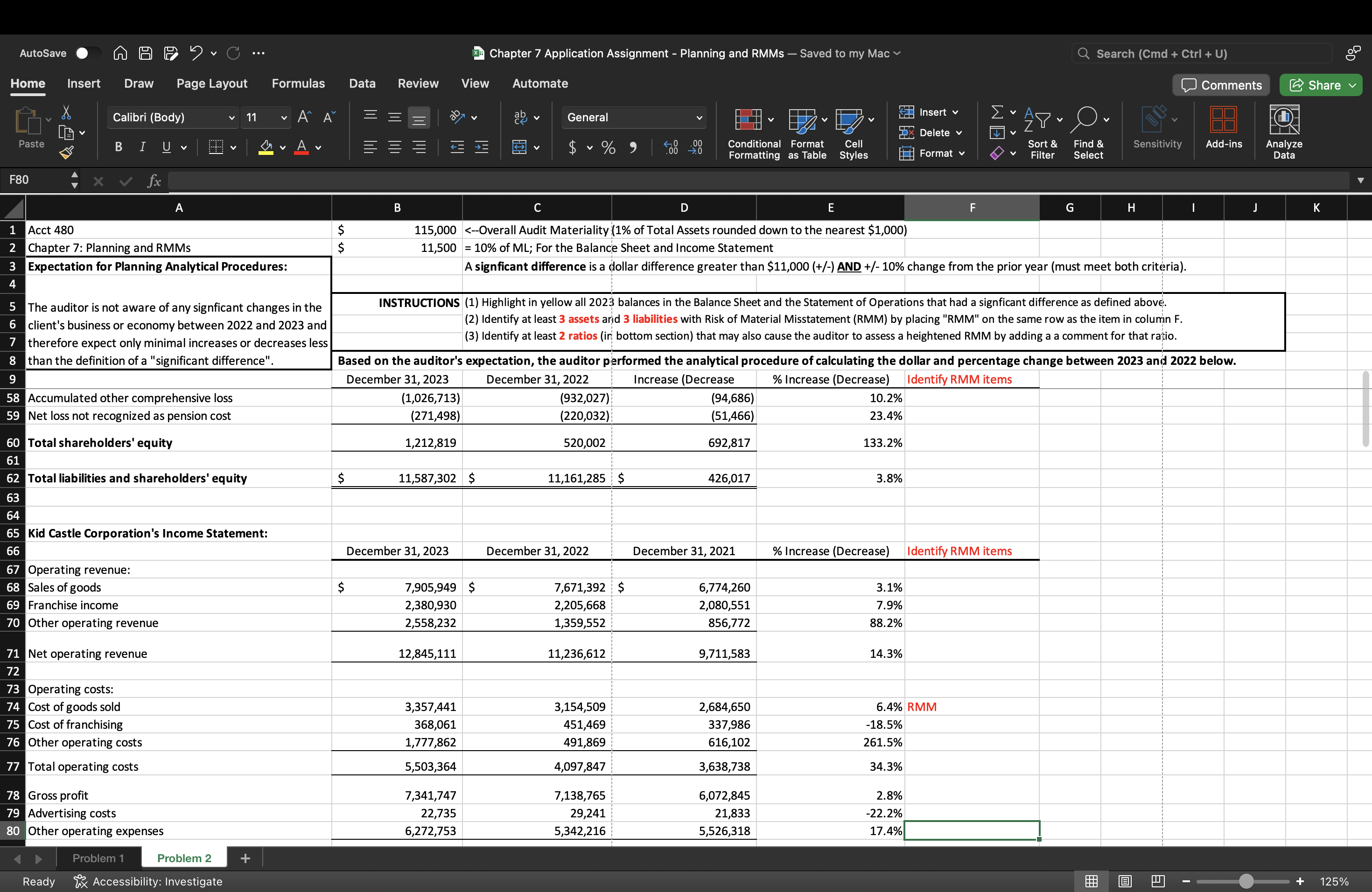Apply percent style to selection
Image resolution: width=1372 pixels, height=892 pixels.
pyautogui.click(x=608, y=147)
